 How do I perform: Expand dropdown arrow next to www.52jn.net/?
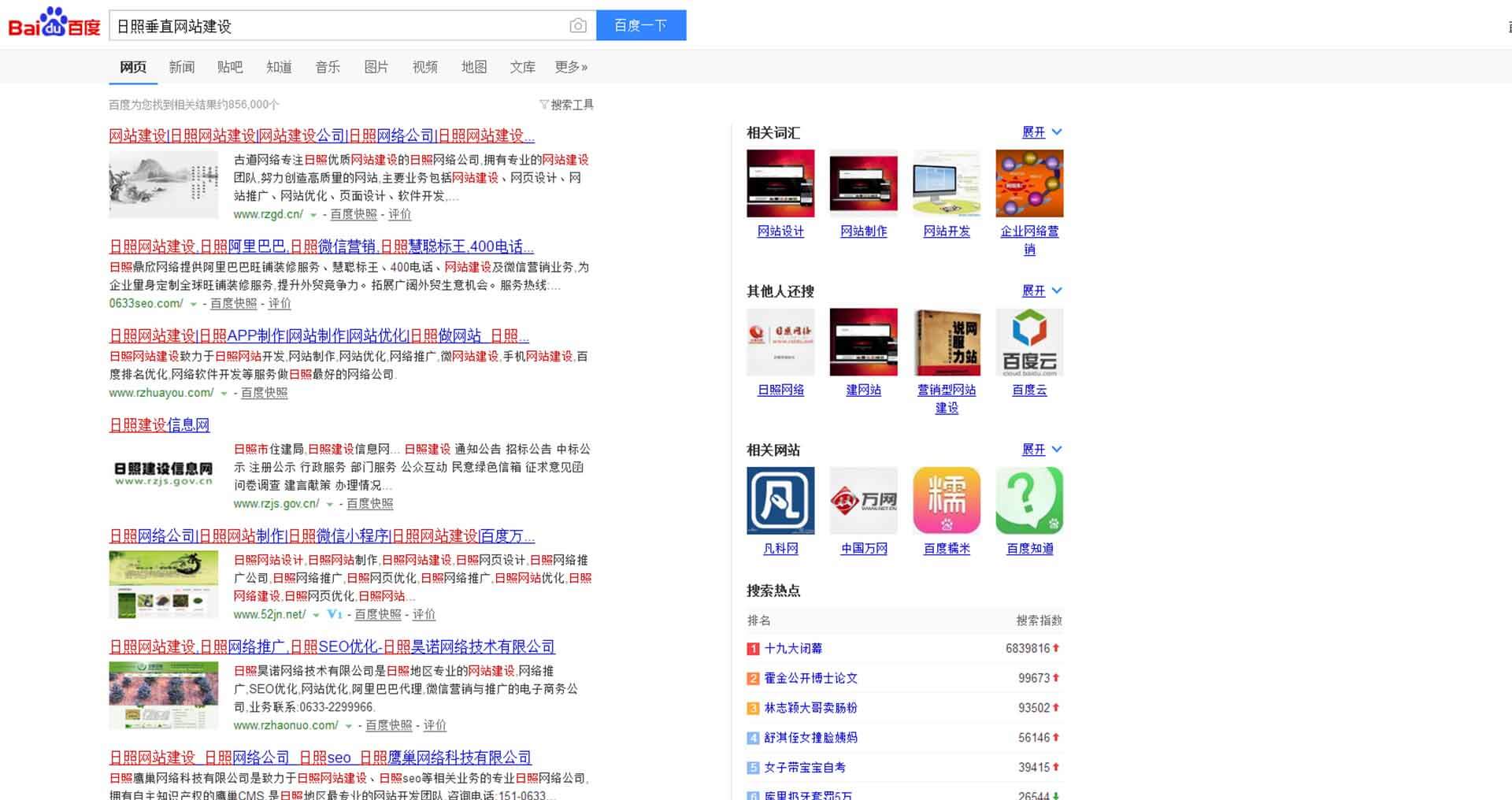click(x=316, y=615)
